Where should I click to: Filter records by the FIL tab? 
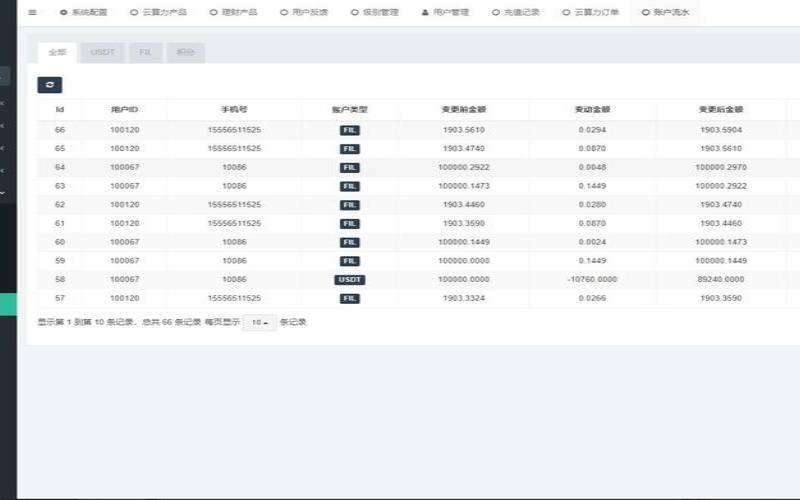point(145,53)
